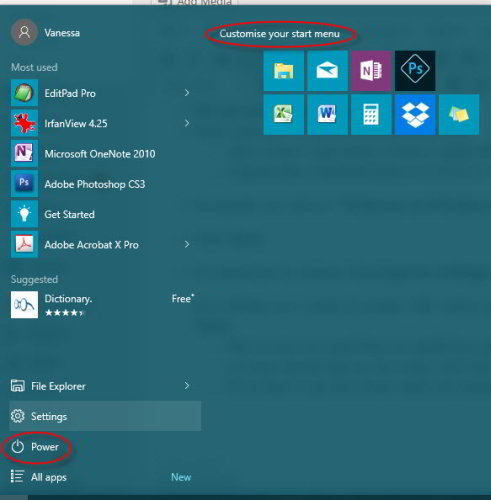Launch the Excel tile
The width and height of the screenshot is (491, 500).
(284, 115)
